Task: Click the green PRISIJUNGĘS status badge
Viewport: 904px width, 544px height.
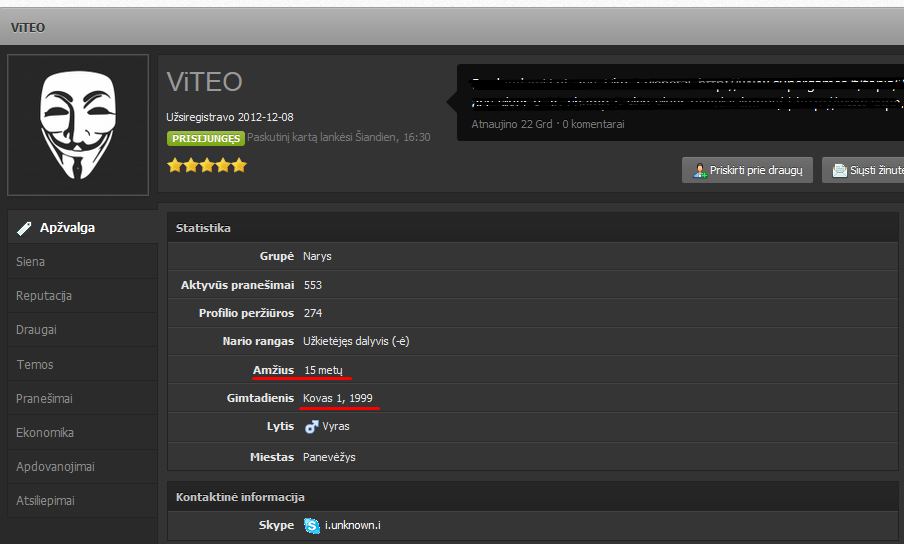Action: coord(205,138)
